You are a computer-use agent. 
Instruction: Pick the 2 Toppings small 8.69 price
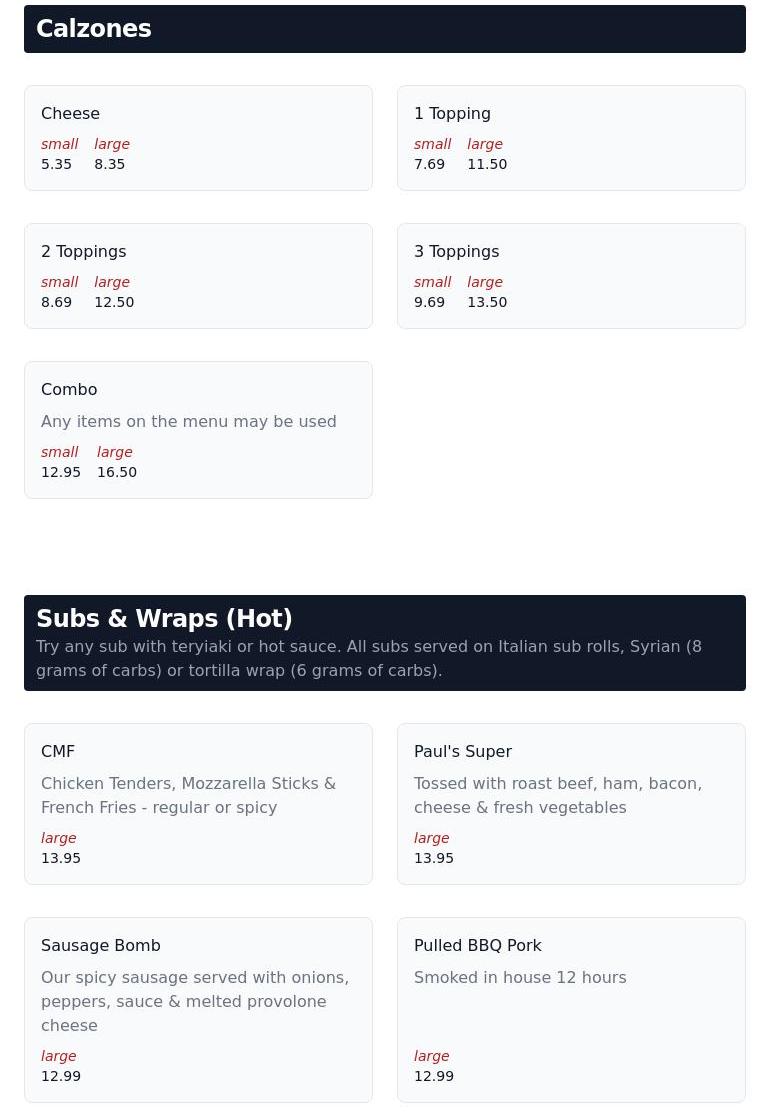pyautogui.click(x=56, y=303)
